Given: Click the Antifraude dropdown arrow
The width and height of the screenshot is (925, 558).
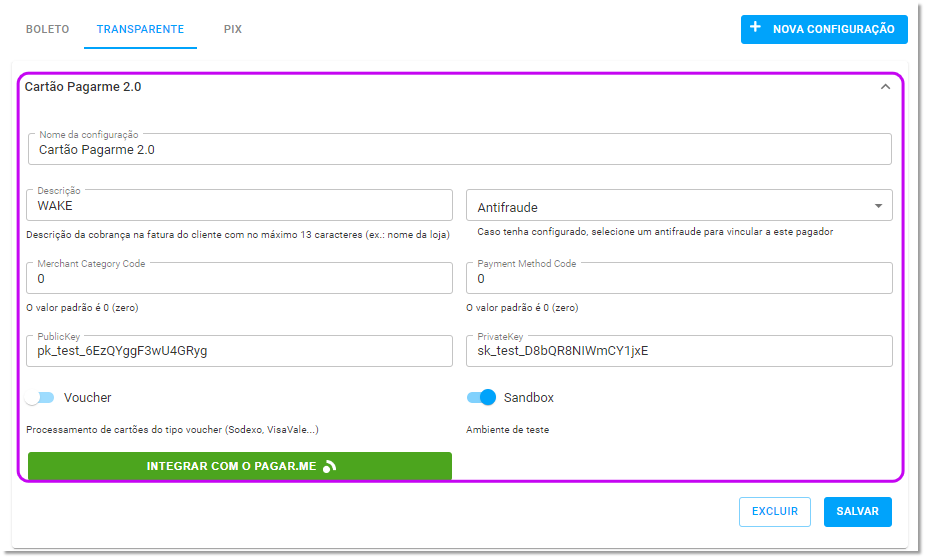Looking at the screenshot, I should point(878,206).
